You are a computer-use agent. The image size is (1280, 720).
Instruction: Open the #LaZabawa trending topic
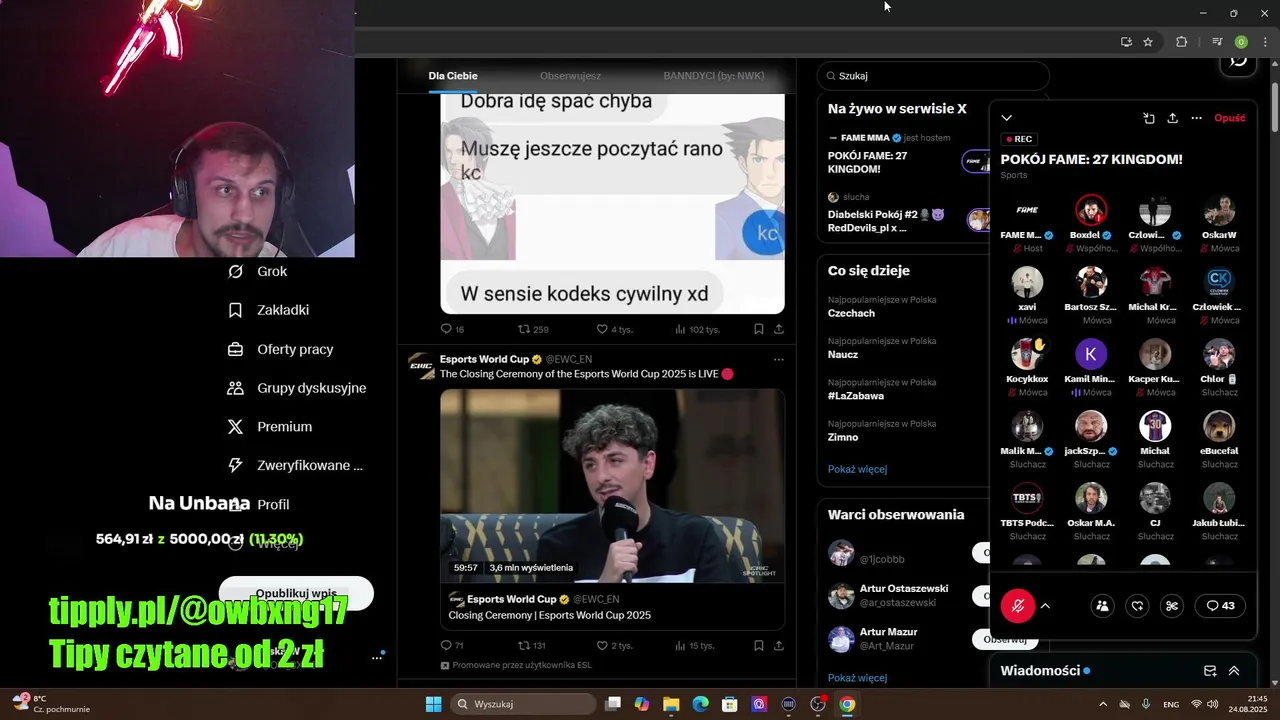click(x=856, y=396)
